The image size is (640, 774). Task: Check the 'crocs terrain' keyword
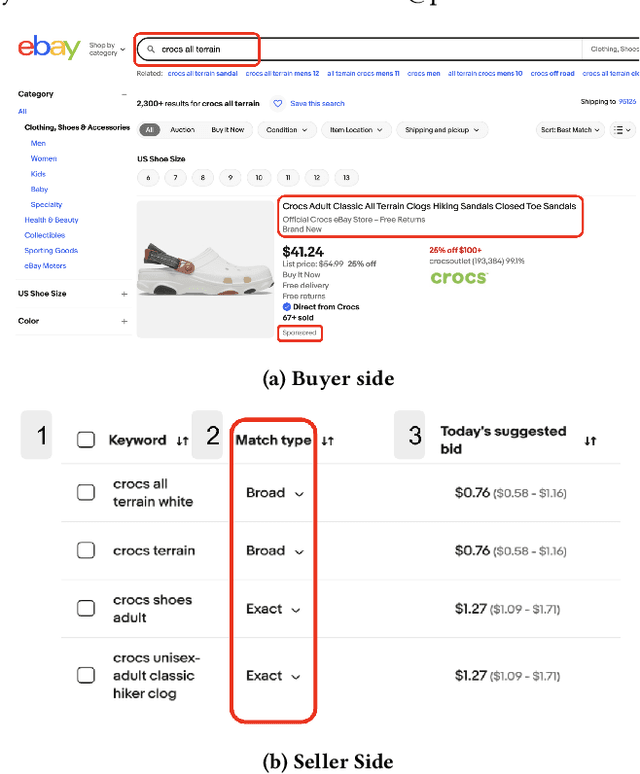86,550
